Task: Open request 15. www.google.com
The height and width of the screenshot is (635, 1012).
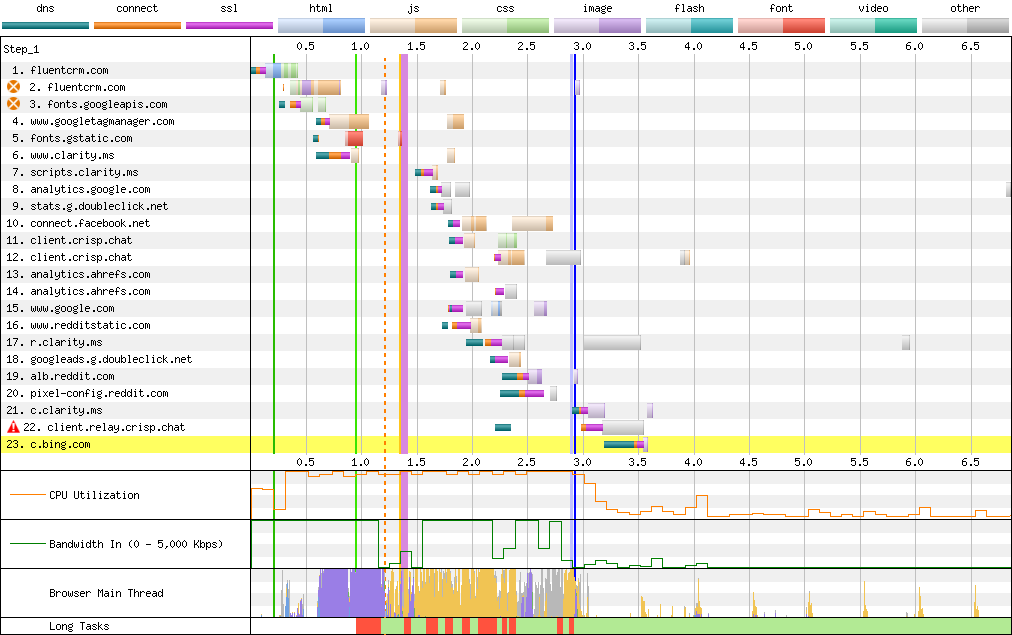Action: (60, 308)
